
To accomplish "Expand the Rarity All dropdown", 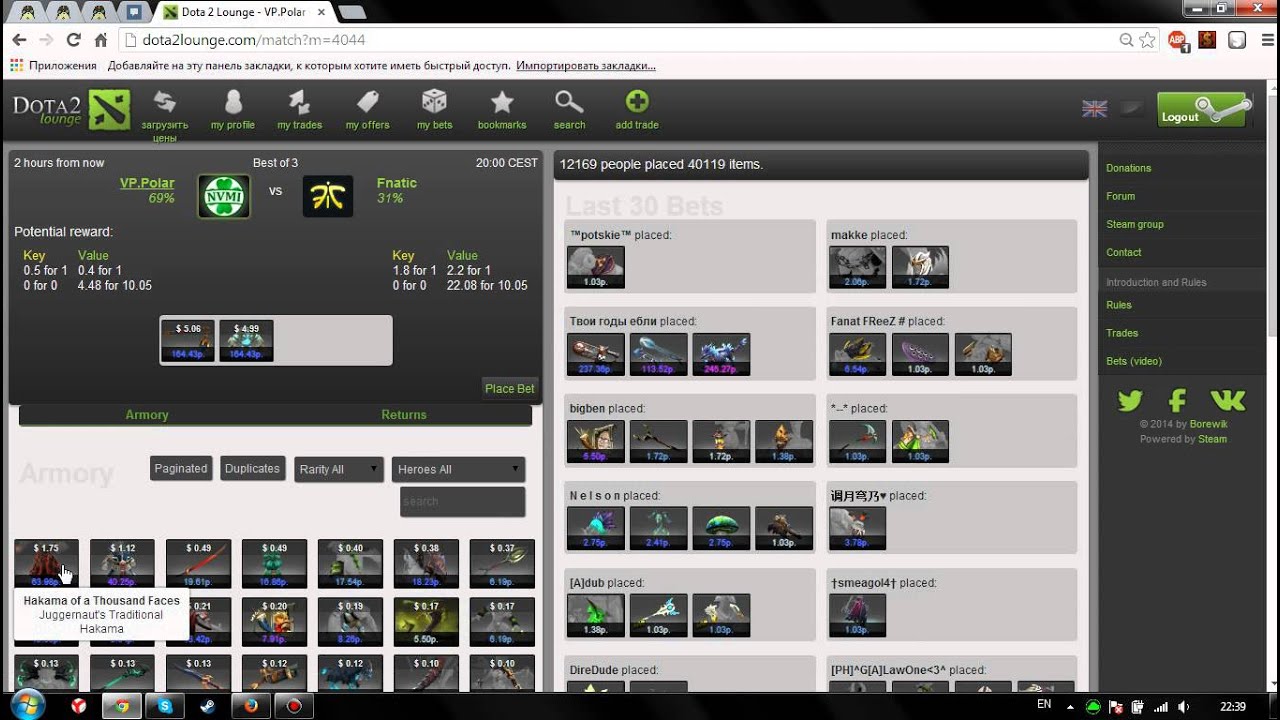I will [339, 469].
